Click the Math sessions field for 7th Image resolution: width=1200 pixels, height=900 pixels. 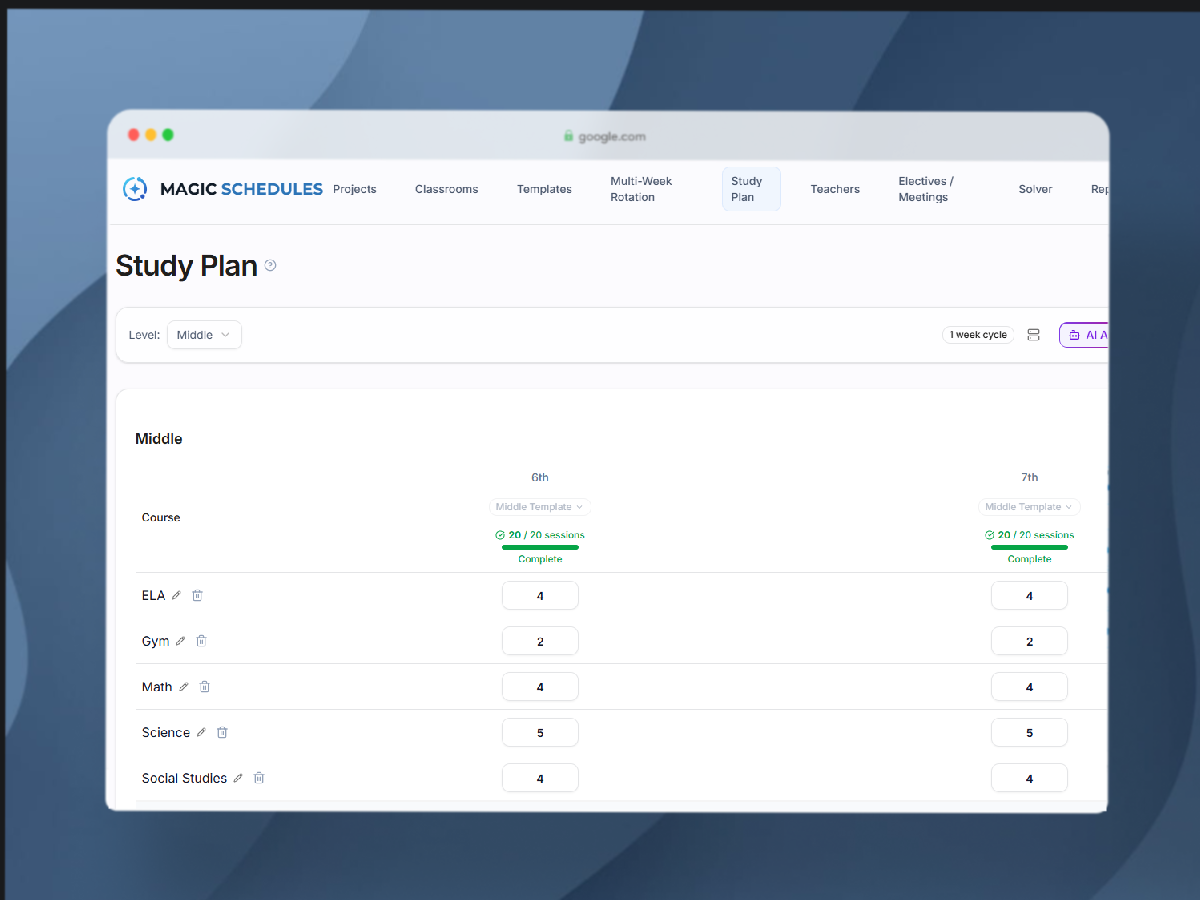click(1029, 687)
